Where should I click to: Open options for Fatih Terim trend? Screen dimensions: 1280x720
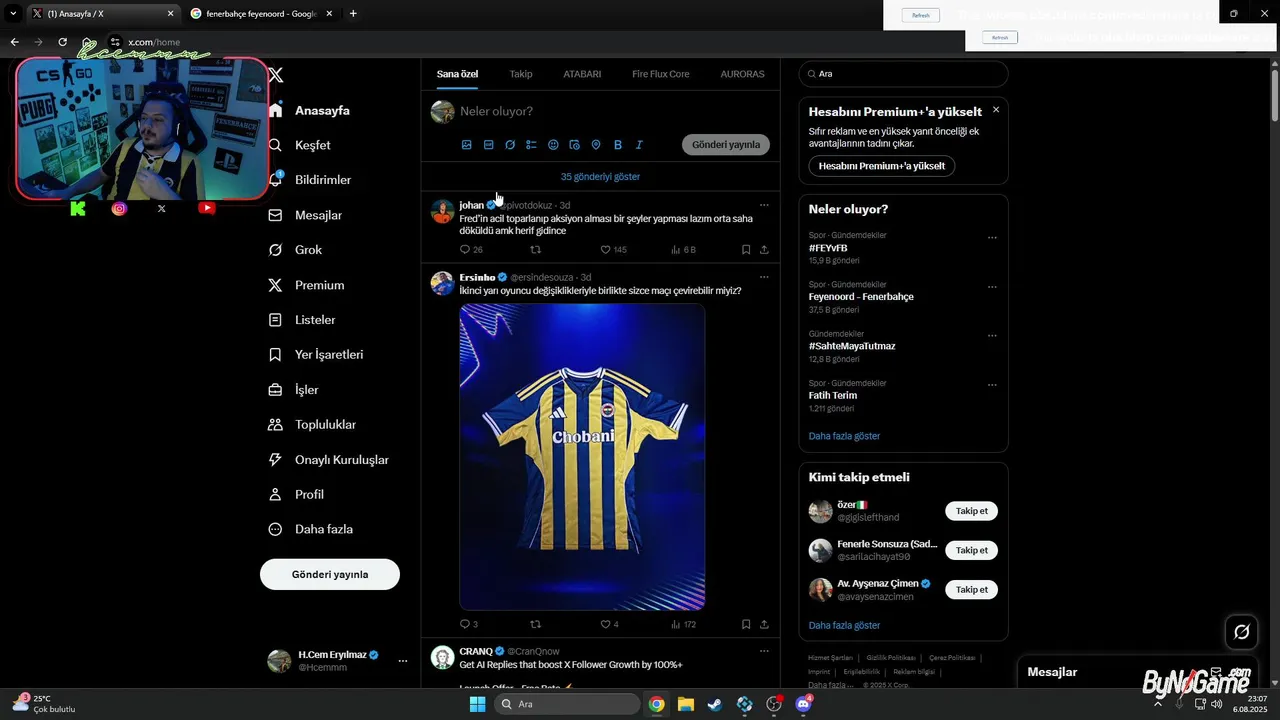[x=992, y=385]
